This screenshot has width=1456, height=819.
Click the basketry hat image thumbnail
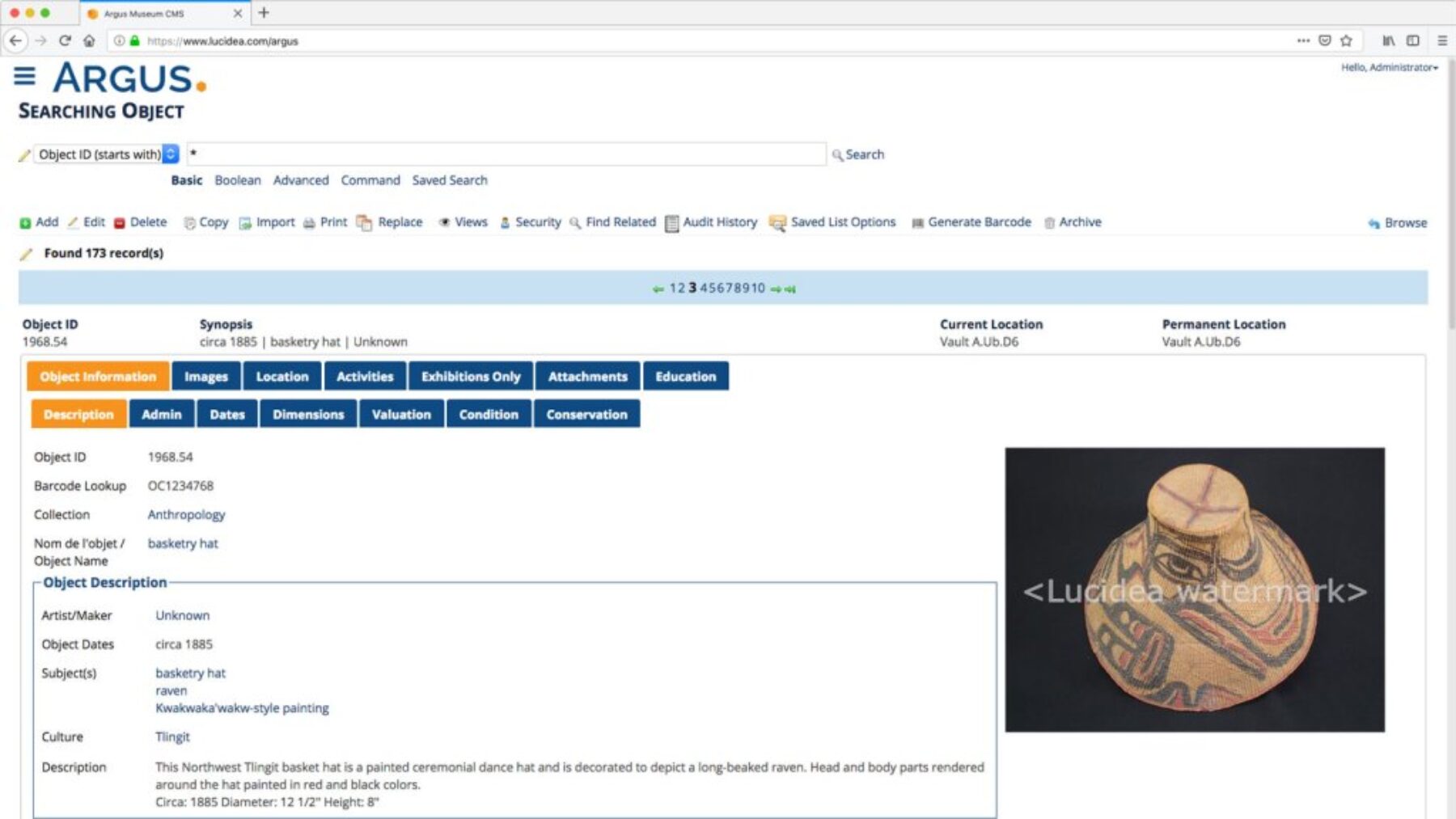(x=1194, y=590)
